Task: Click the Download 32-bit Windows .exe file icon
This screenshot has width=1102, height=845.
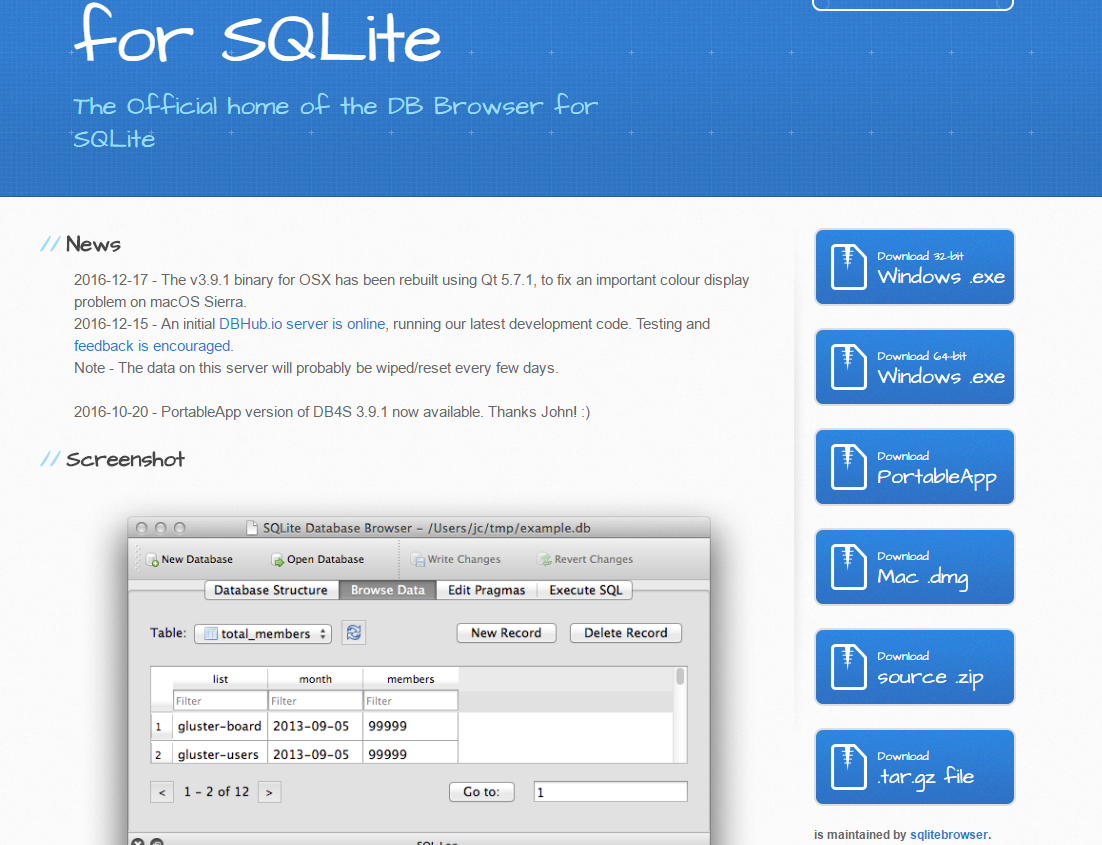Action: (848, 267)
